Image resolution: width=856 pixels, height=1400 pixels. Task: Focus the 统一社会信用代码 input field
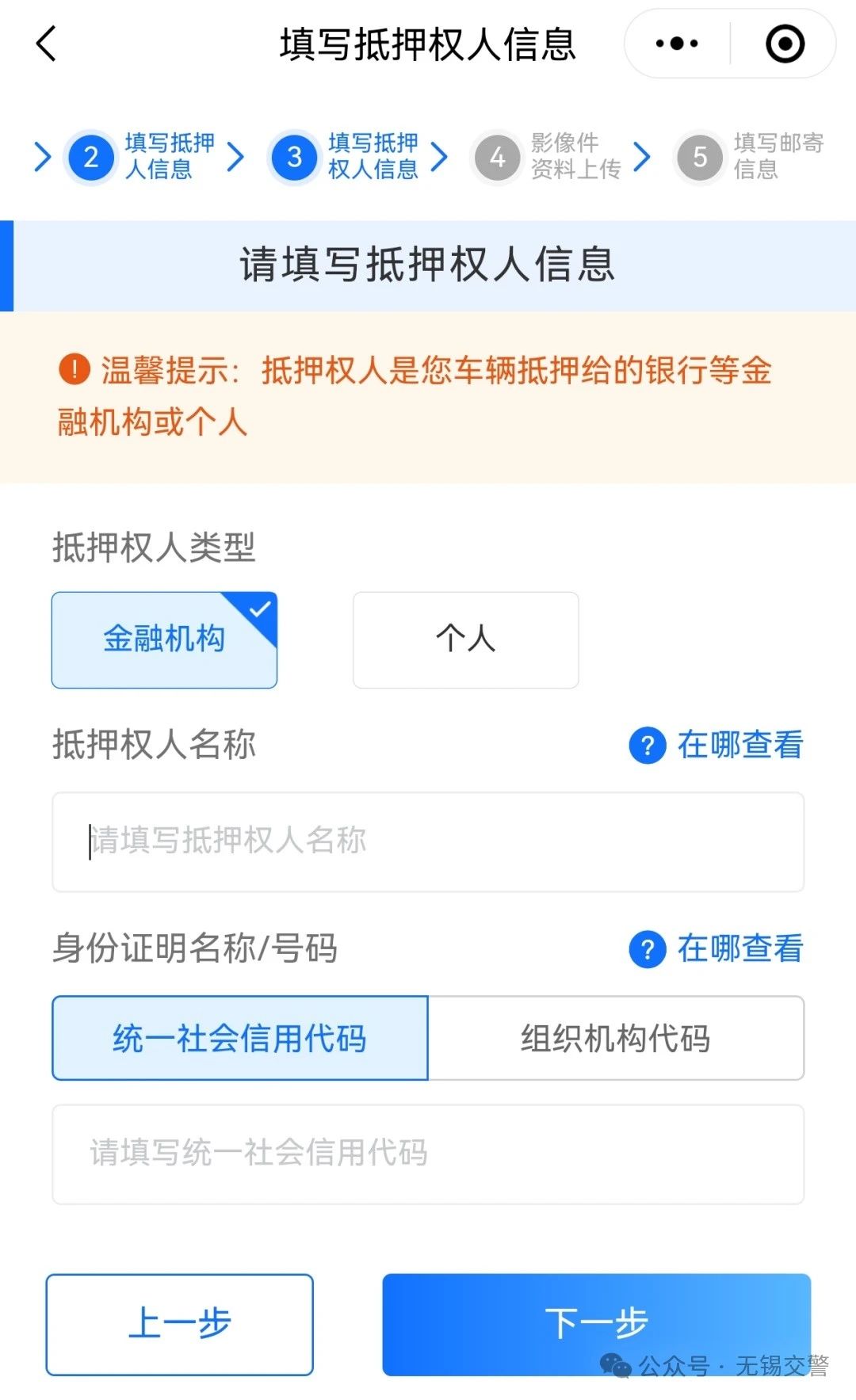(x=428, y=1154)
